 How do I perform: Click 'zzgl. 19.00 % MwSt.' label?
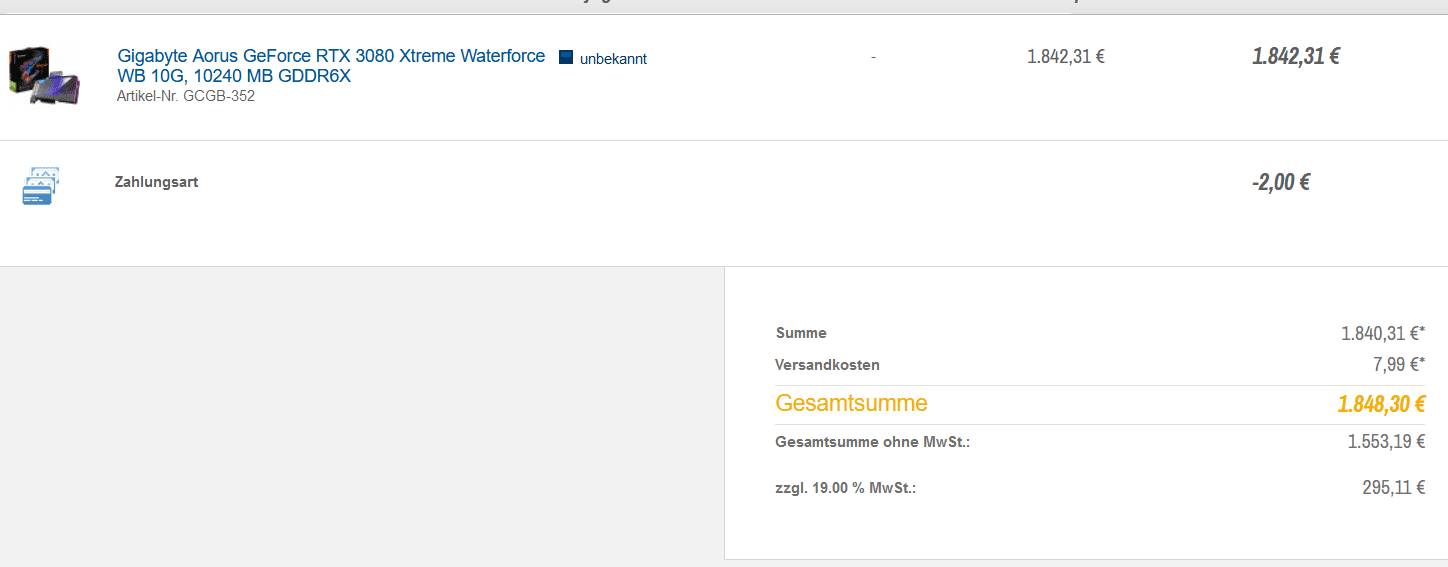(845, 488)
